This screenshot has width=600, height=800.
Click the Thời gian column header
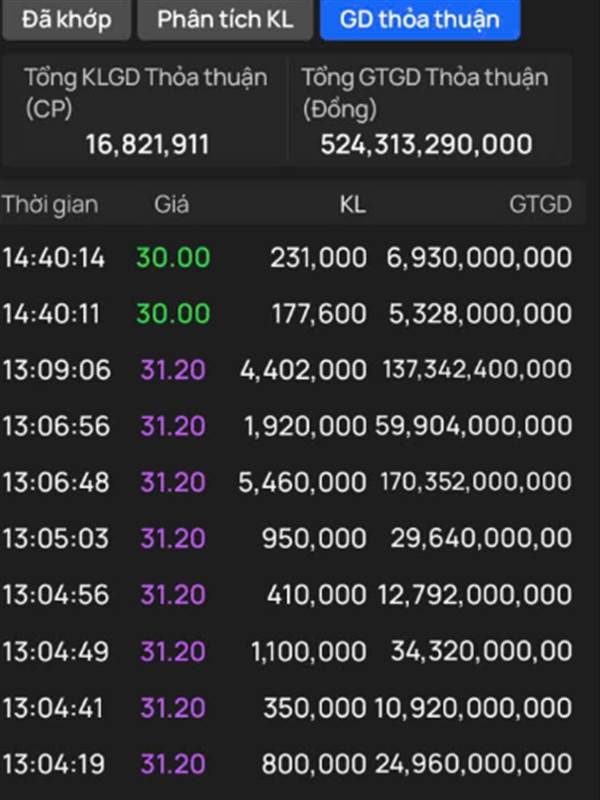pyautogui.click(x=50, y=205)
